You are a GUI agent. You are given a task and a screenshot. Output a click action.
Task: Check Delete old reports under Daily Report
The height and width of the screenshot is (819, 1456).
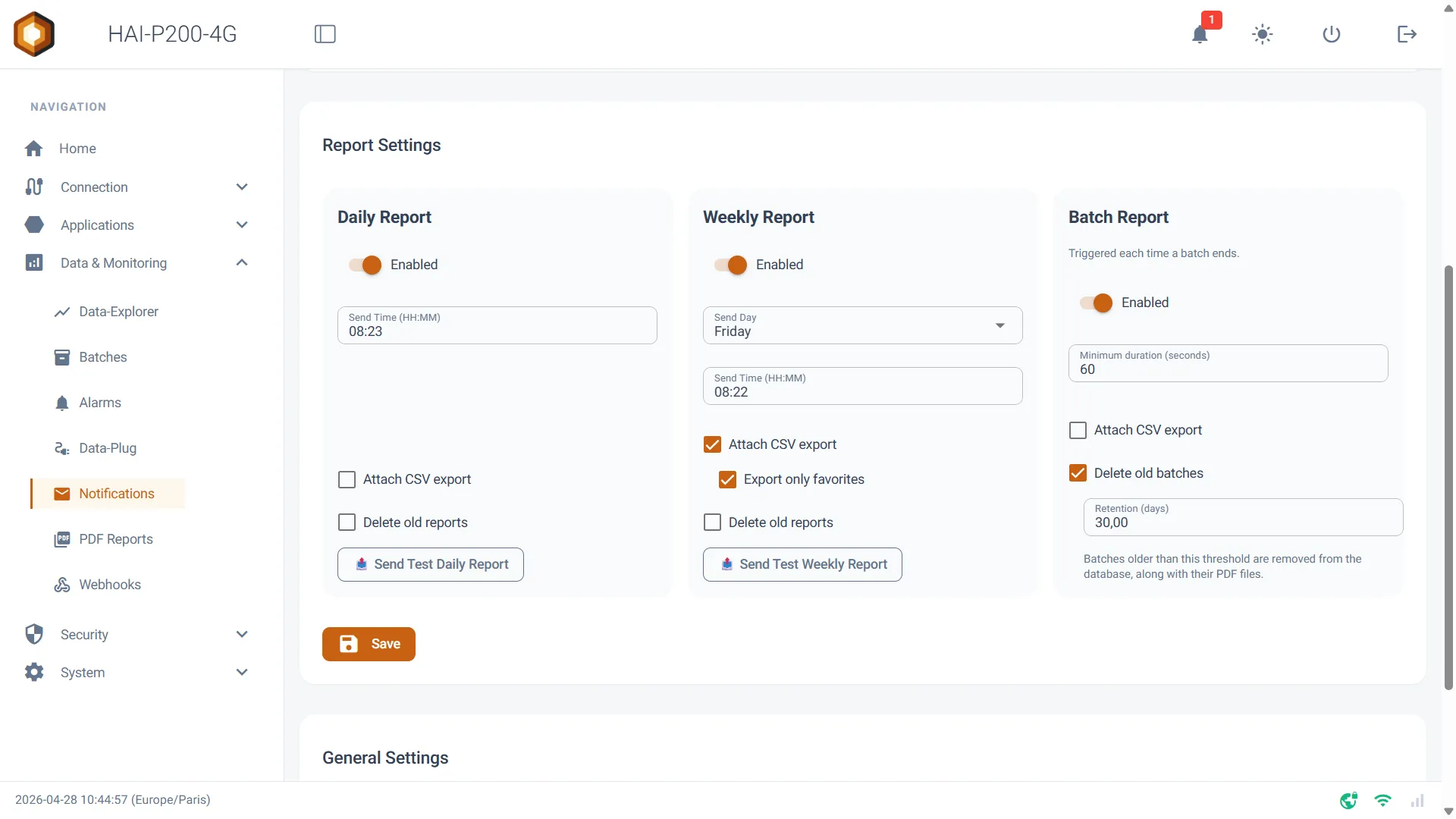347,522
